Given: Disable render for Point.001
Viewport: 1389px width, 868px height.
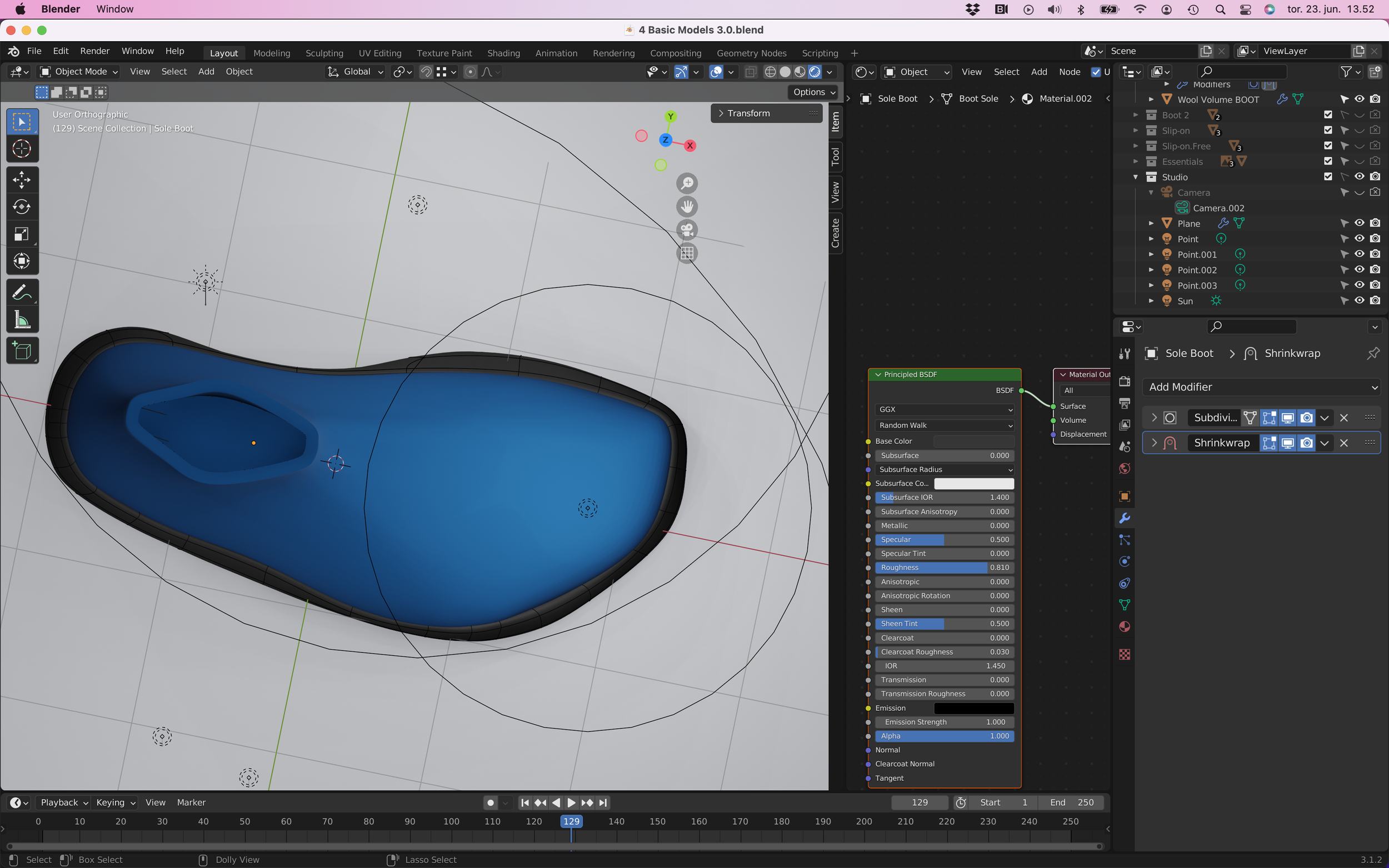Looking at the screenshot, I should click(1375, 254).
